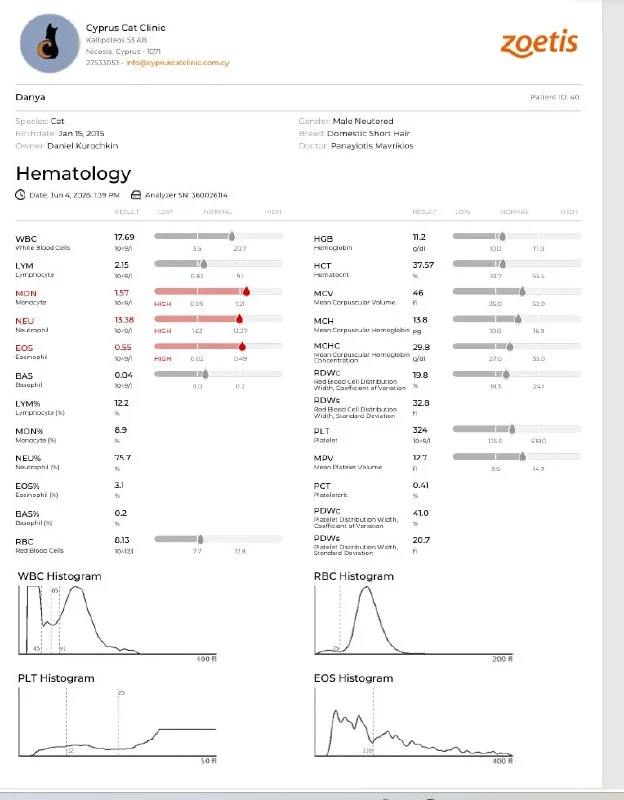Click the Cyprus Cat Clinic logo
The height and width of the screenshot is (800, 624).
tap(49, 43)
